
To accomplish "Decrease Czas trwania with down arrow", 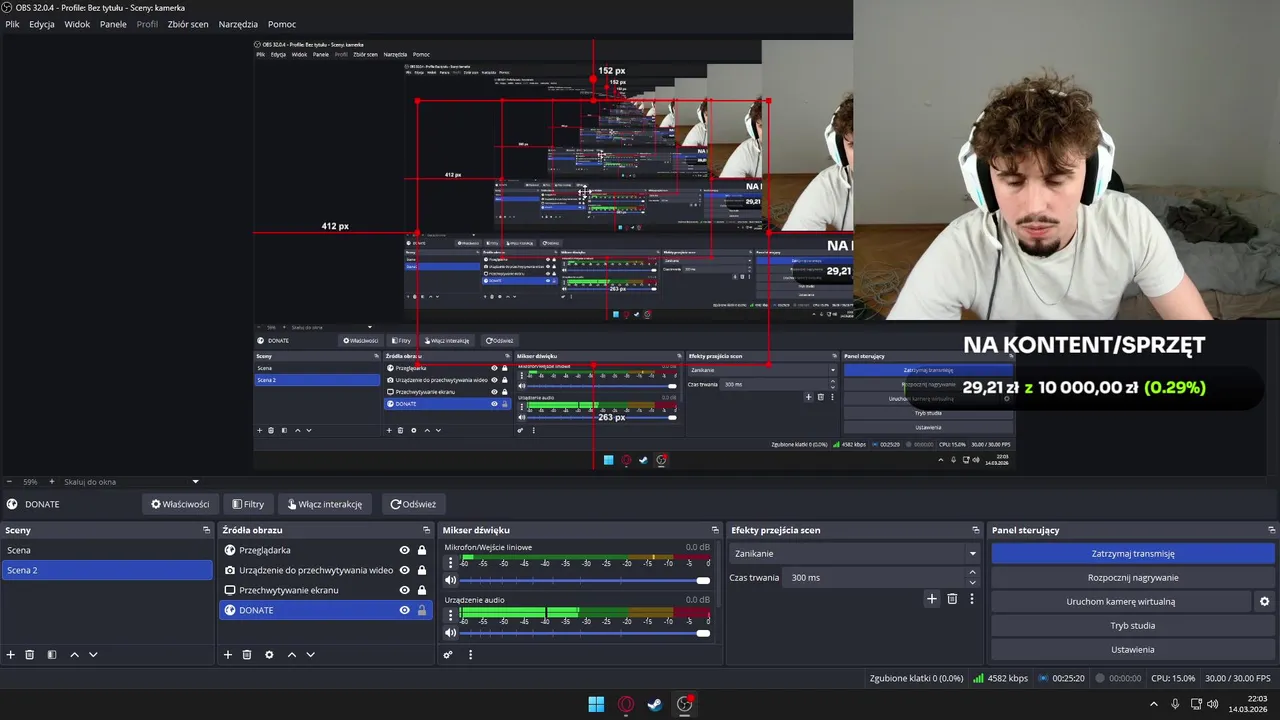I will (x=973, y=582).
